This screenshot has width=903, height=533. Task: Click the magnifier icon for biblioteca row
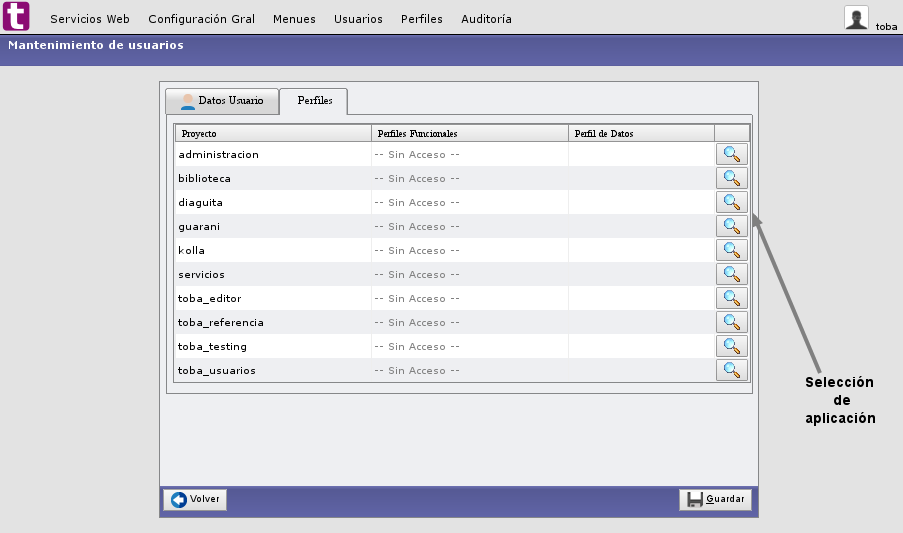pos(732,178)
